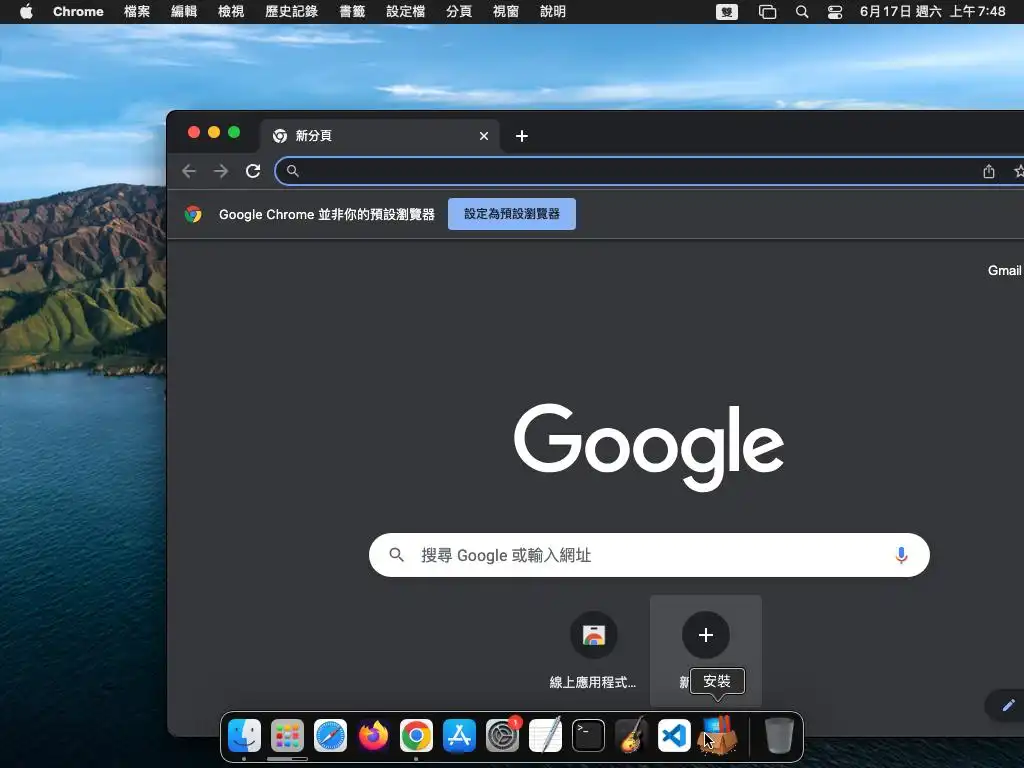Open the 檢視 menu

[x=231, y=12]
